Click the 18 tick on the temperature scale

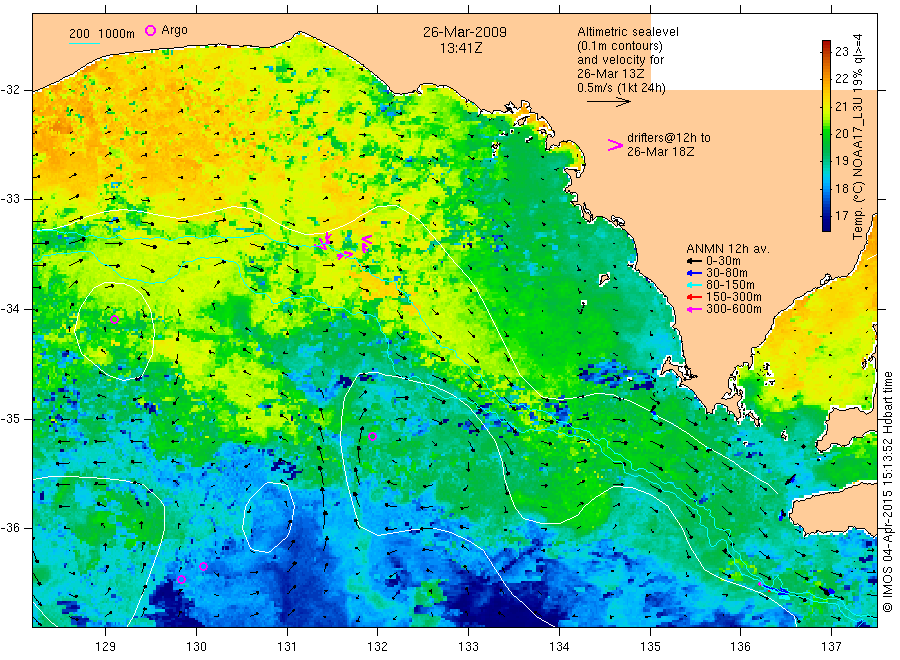[x=841, y=188]
